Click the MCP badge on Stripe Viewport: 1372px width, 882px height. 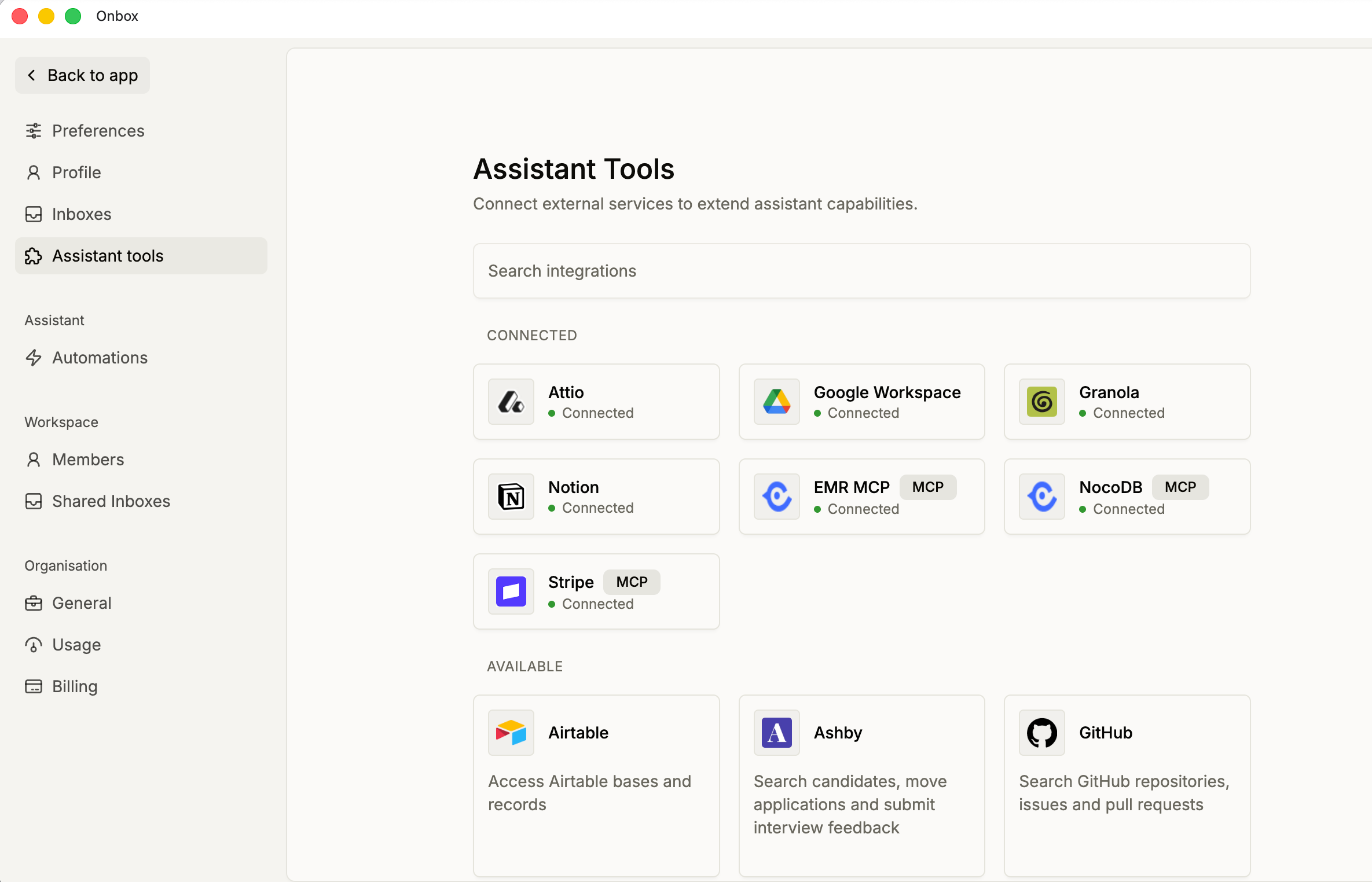pyautogui.click(x=632, y=582)
